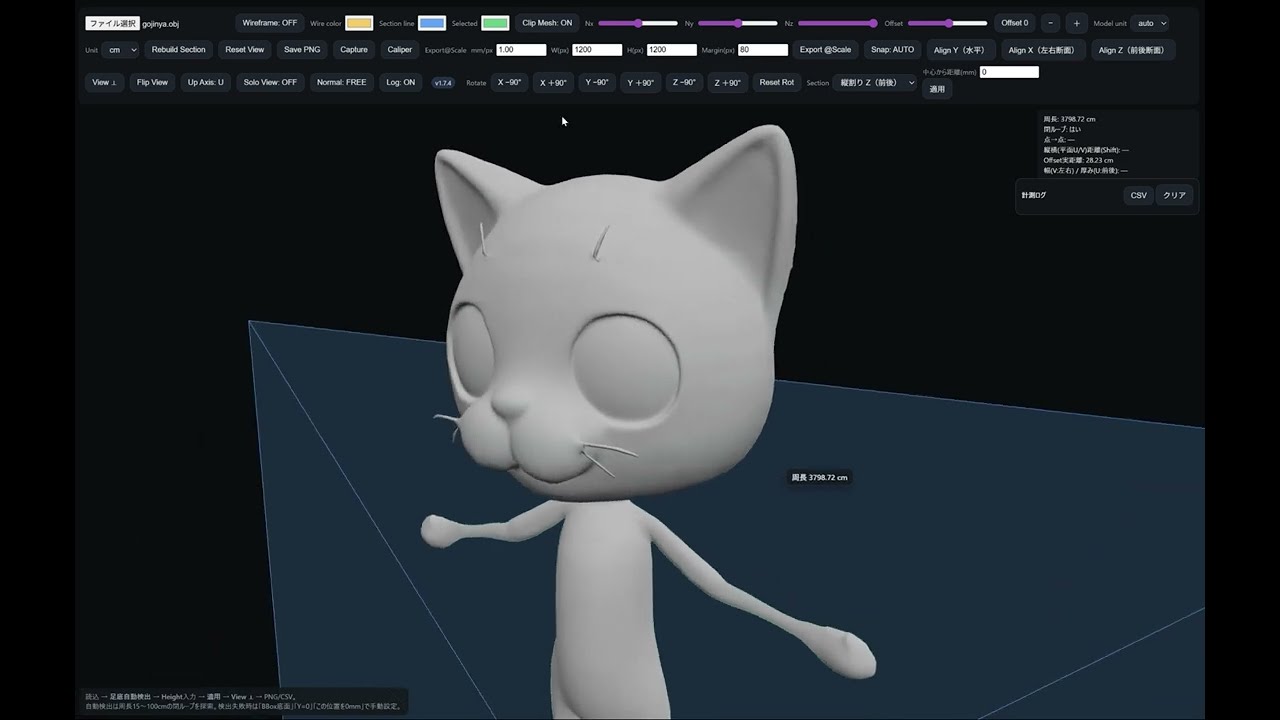The image size is (1280, 720).
Task: Toggle the Snap: AUTO button
Action: coord(893,50)
